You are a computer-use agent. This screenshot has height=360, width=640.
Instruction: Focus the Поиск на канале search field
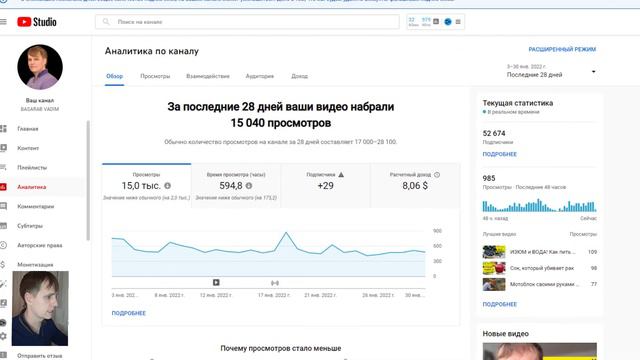click(x=247, y=22)
